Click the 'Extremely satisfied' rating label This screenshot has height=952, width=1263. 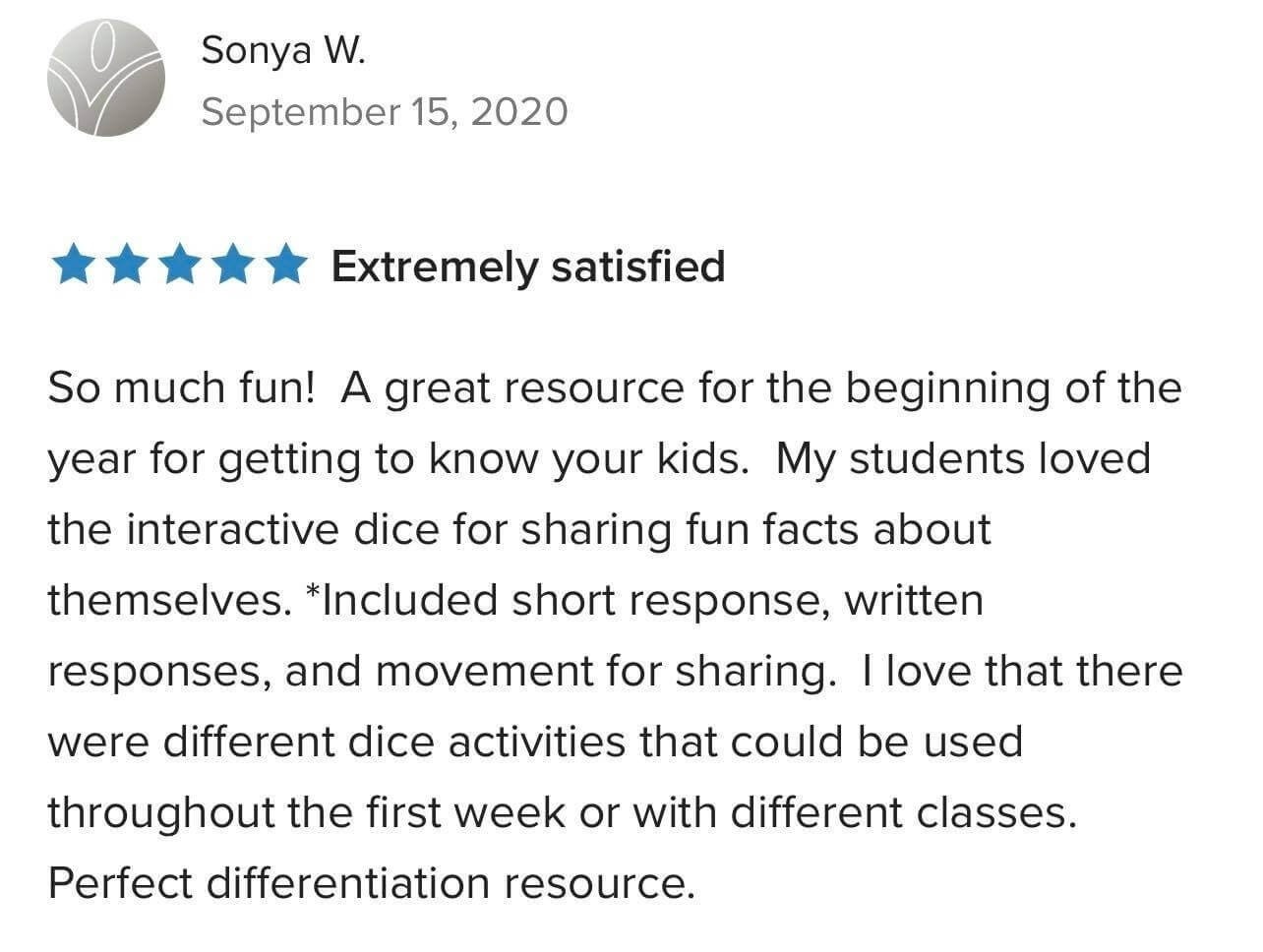pyautogui.click(x=528, y=267)
